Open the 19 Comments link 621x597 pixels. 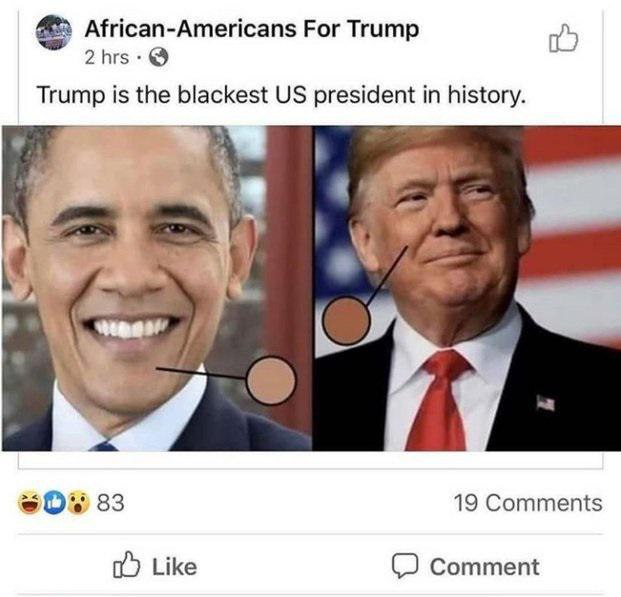[528, 503]
